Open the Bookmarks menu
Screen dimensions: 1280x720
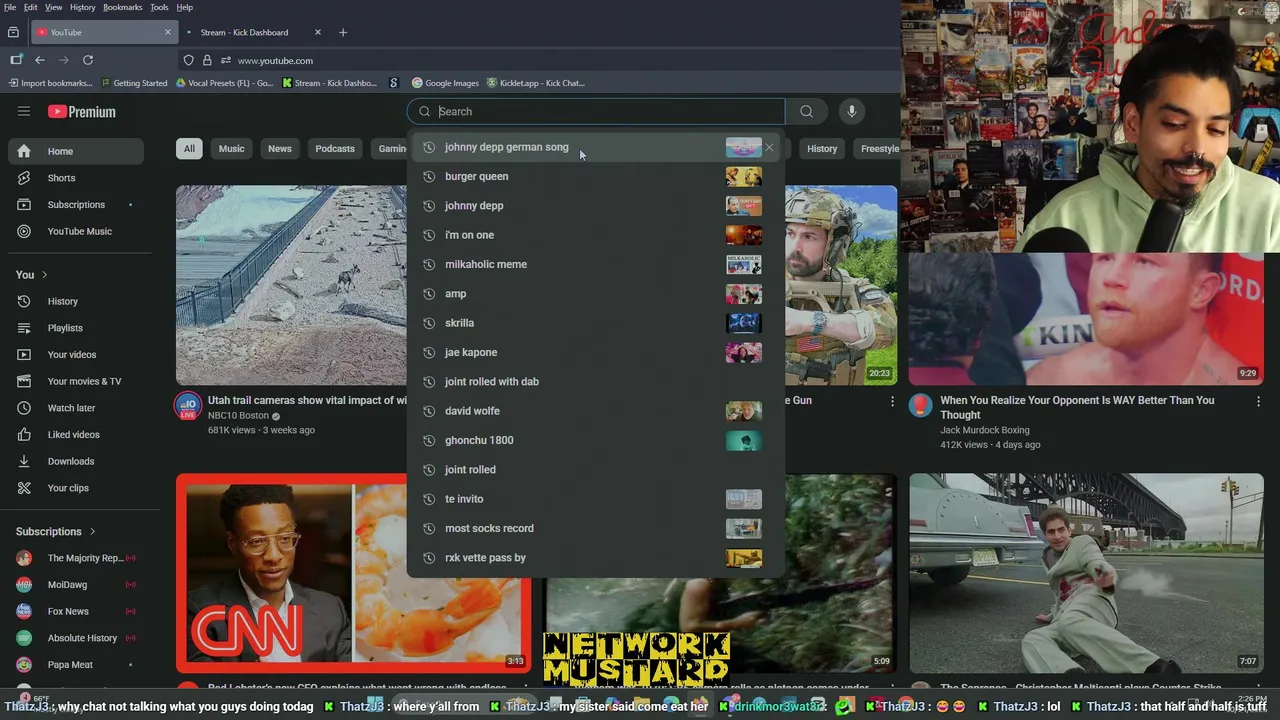coord(123,7)
